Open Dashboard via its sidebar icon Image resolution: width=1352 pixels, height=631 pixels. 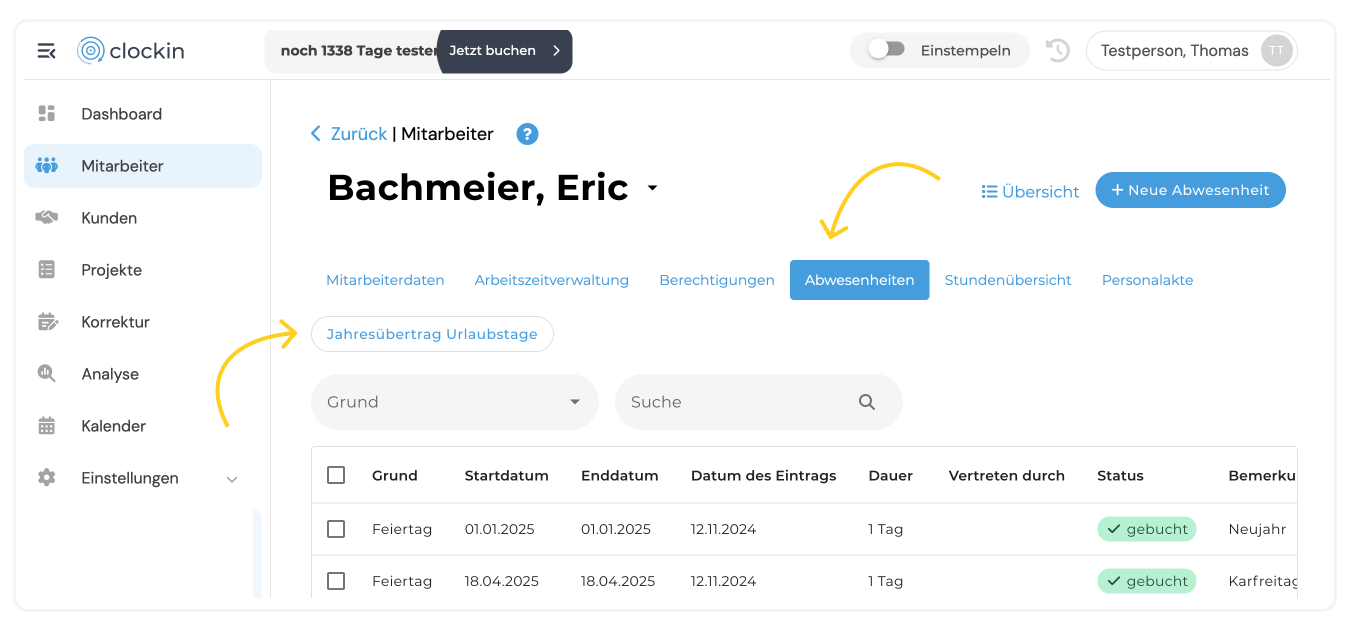click(x=47, y=114)
